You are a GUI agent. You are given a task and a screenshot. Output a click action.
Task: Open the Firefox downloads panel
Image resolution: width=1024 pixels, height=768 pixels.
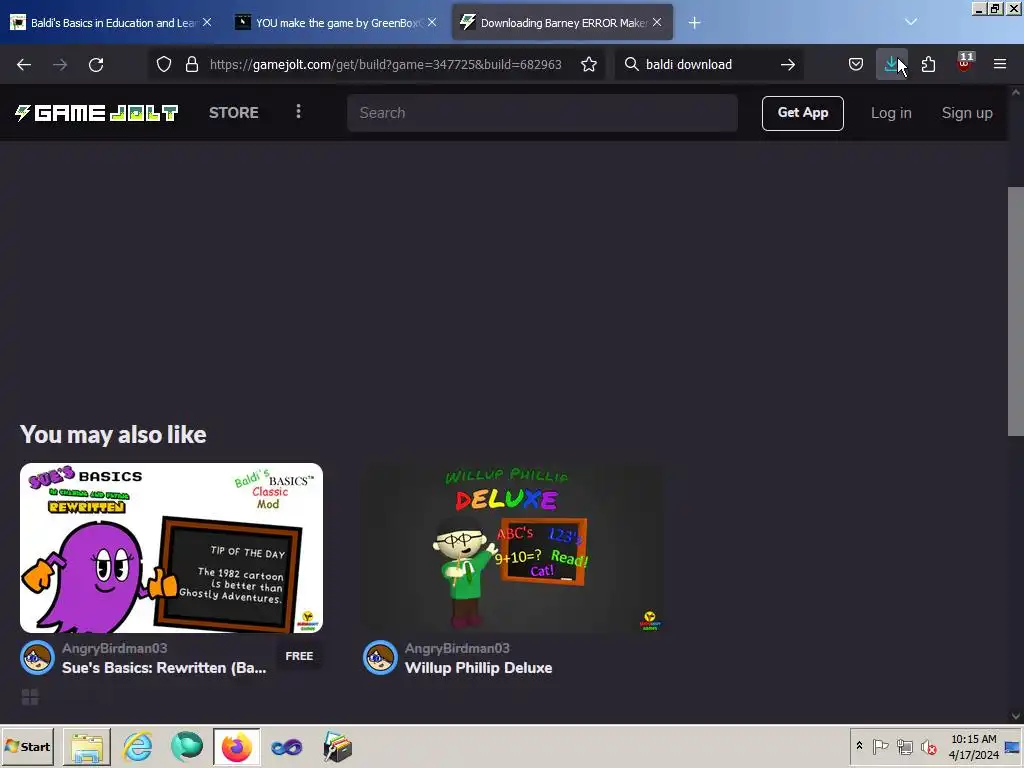(x=891, y=64)
